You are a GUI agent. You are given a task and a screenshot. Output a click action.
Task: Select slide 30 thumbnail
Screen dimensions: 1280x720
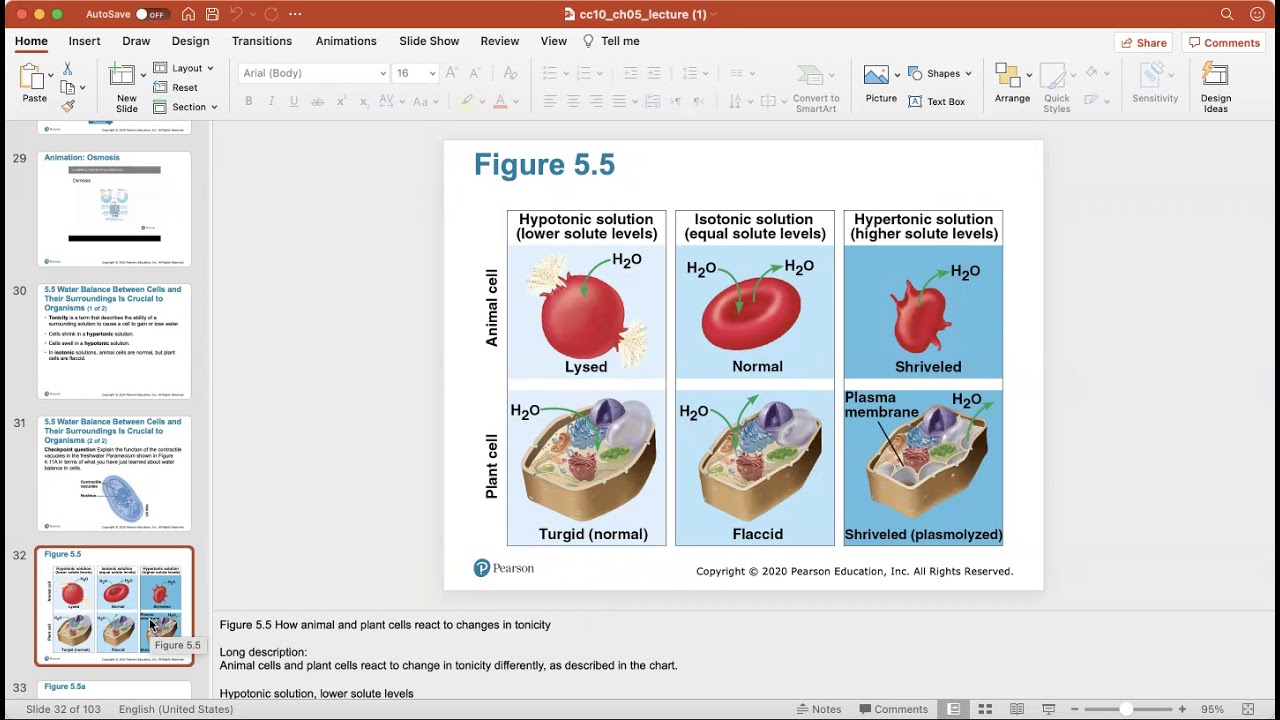click(x=114, y=341)
